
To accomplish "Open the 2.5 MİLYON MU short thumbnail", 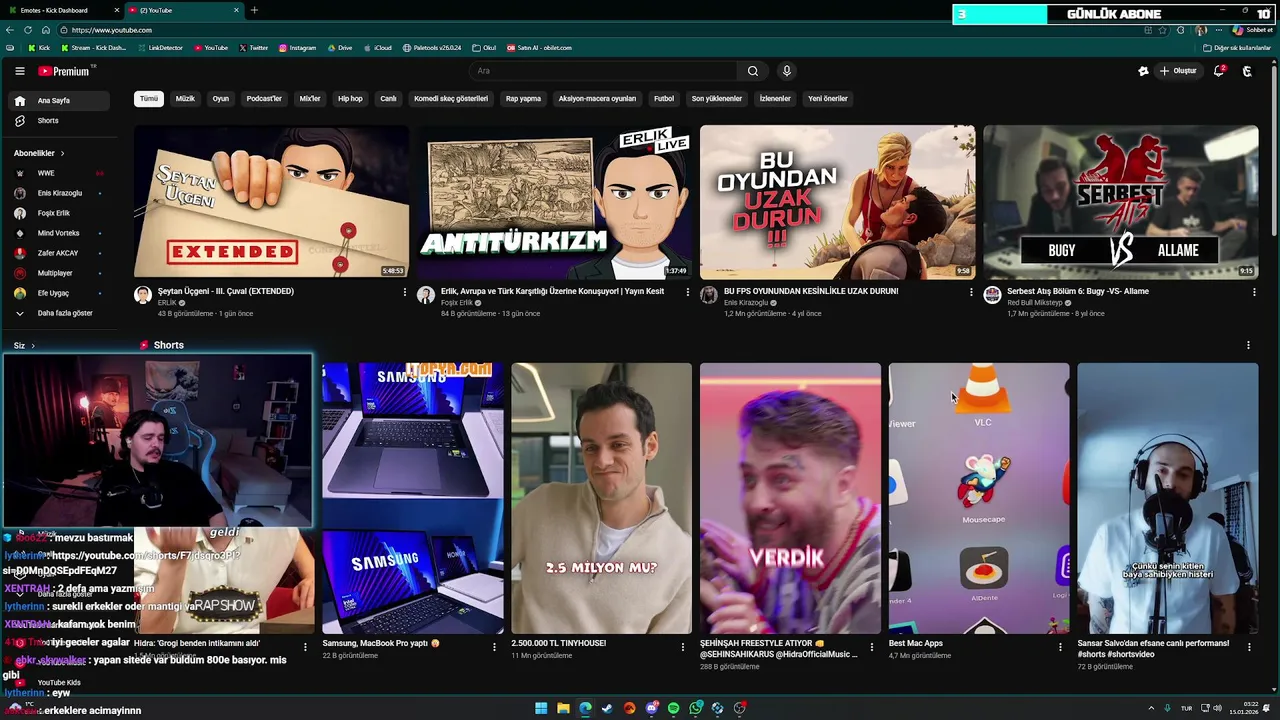I will [x=601, y=498].
